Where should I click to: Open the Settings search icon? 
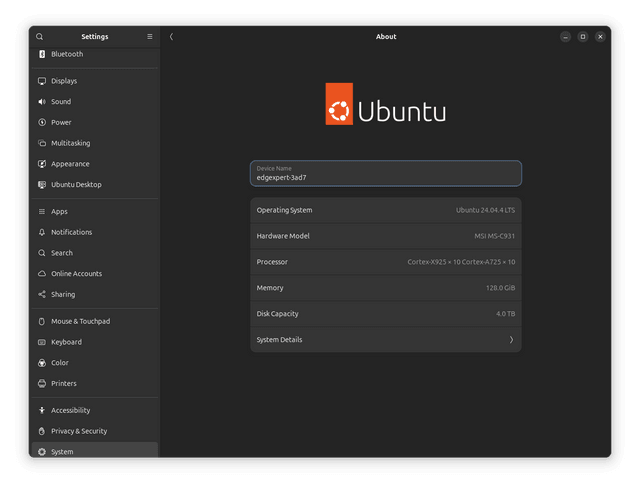tap(40, 37)
